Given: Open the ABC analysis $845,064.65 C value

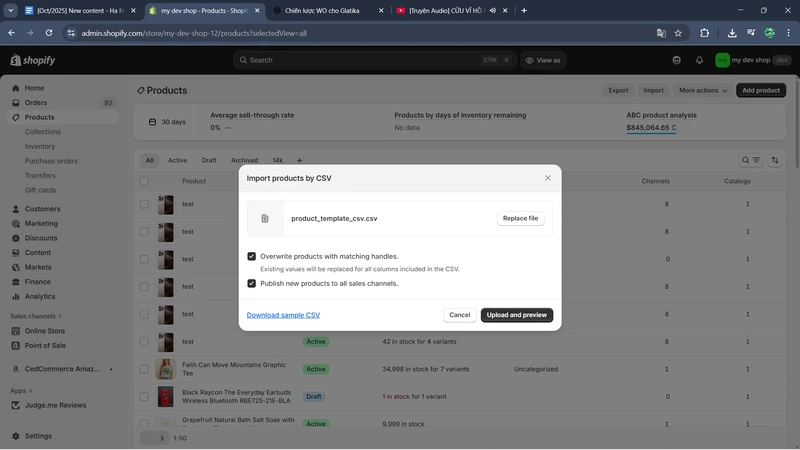Looking at the screenshot, I should (651, 128).
